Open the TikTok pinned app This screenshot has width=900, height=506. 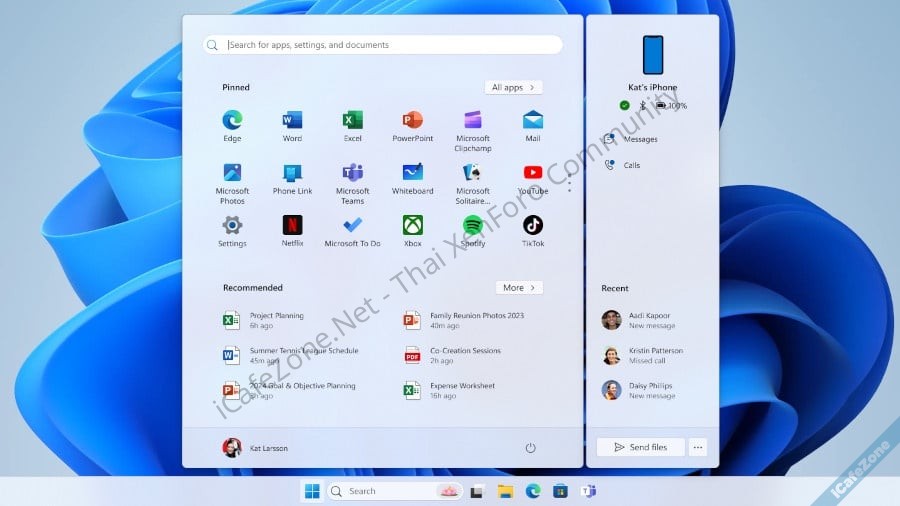pos(533,225)
